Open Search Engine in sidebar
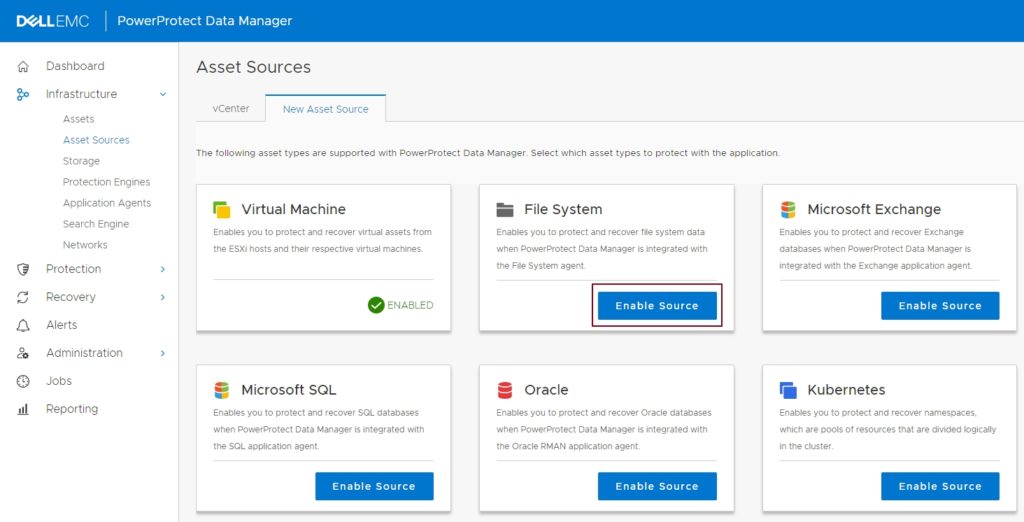The width and height of the screenshot is (1024, 522). point(95,223)
